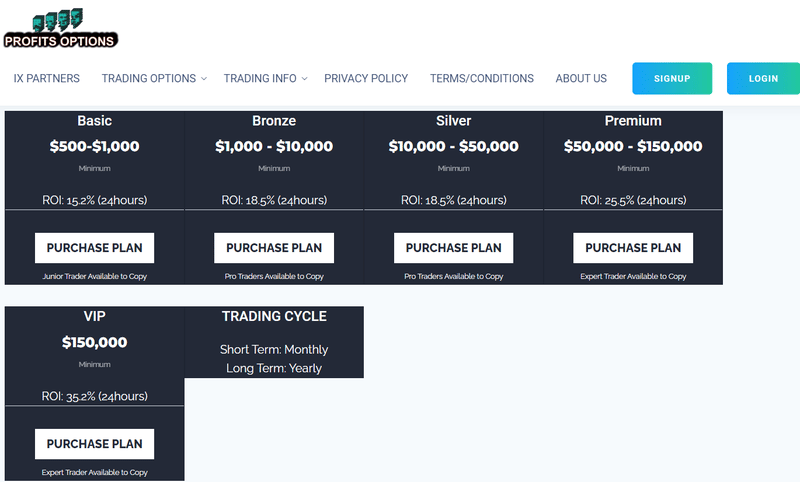800x482 pixels.
Task: Click the $50,000 - $150,000 price text
Action: [x=633, y=146]
